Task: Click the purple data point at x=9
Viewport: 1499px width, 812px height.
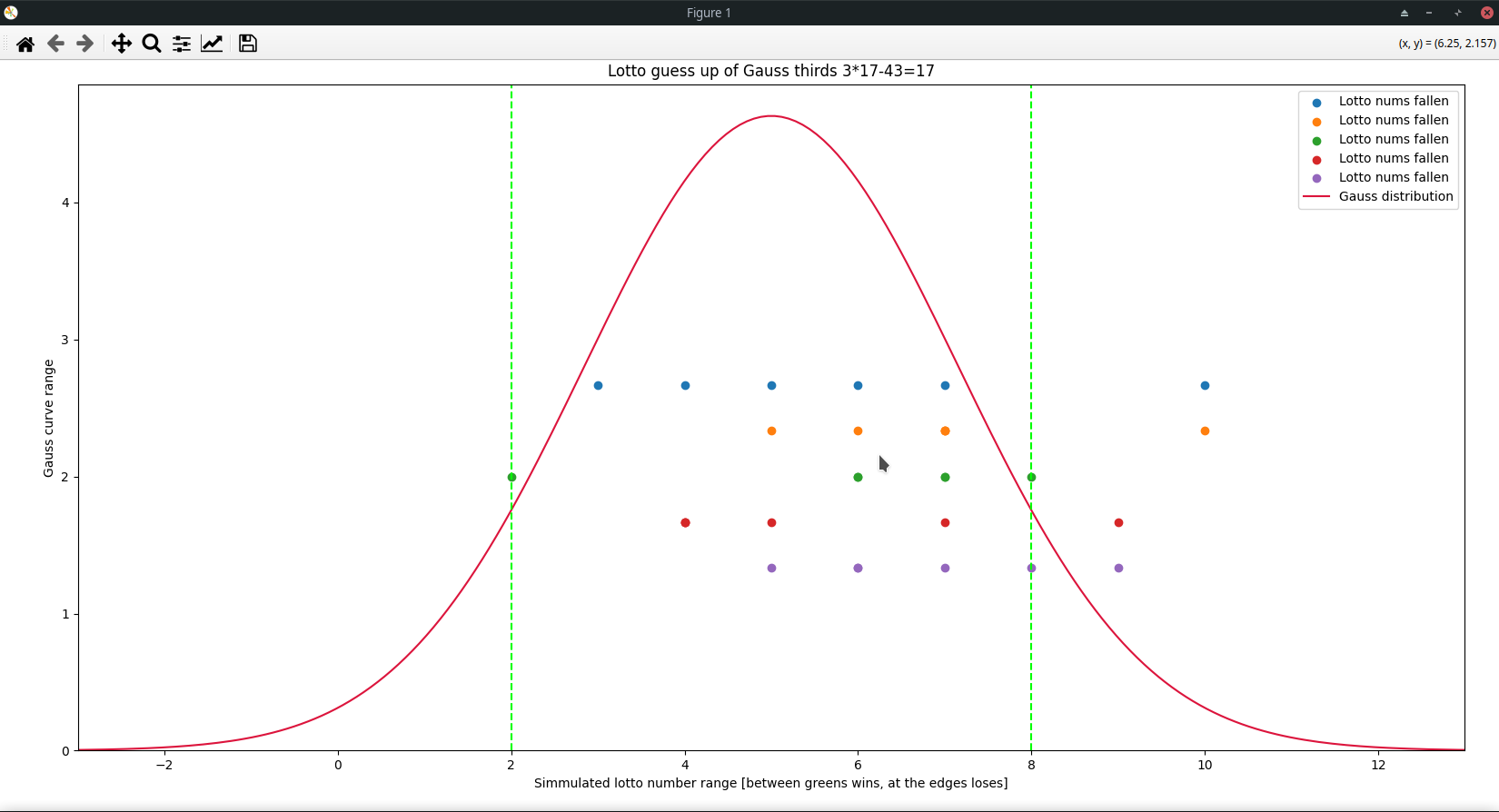Action: coord(1118,569)
